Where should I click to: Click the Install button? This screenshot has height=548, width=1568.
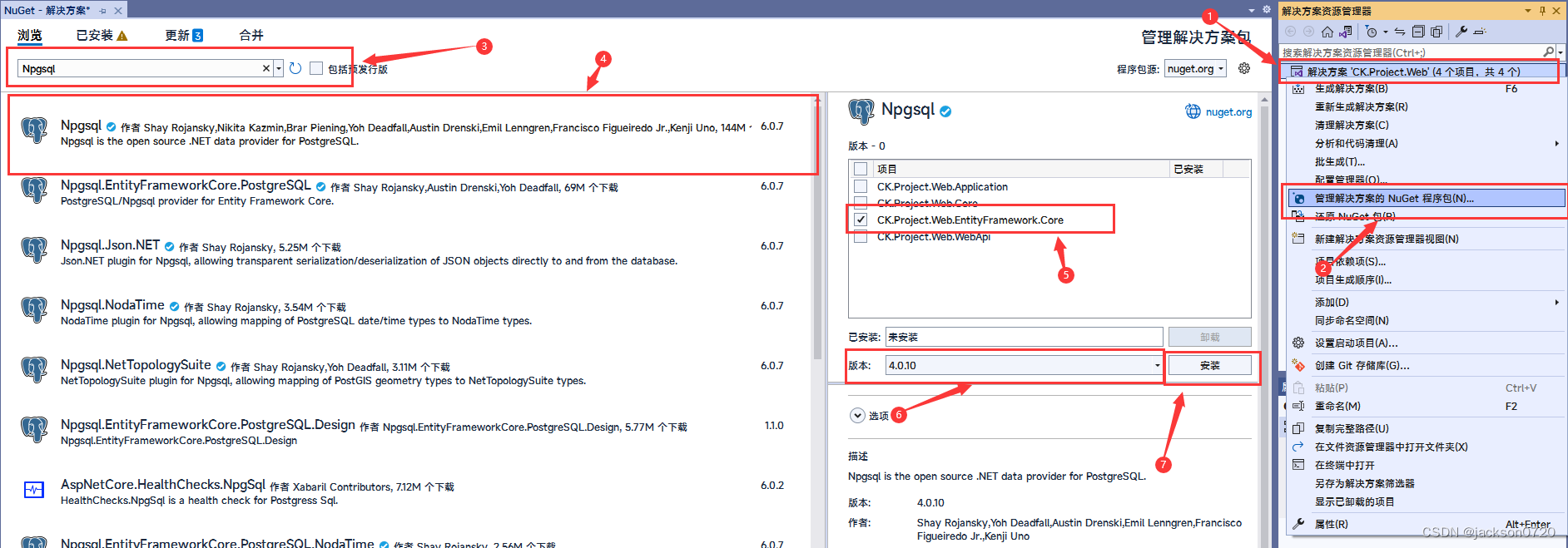coord(1209,365)
